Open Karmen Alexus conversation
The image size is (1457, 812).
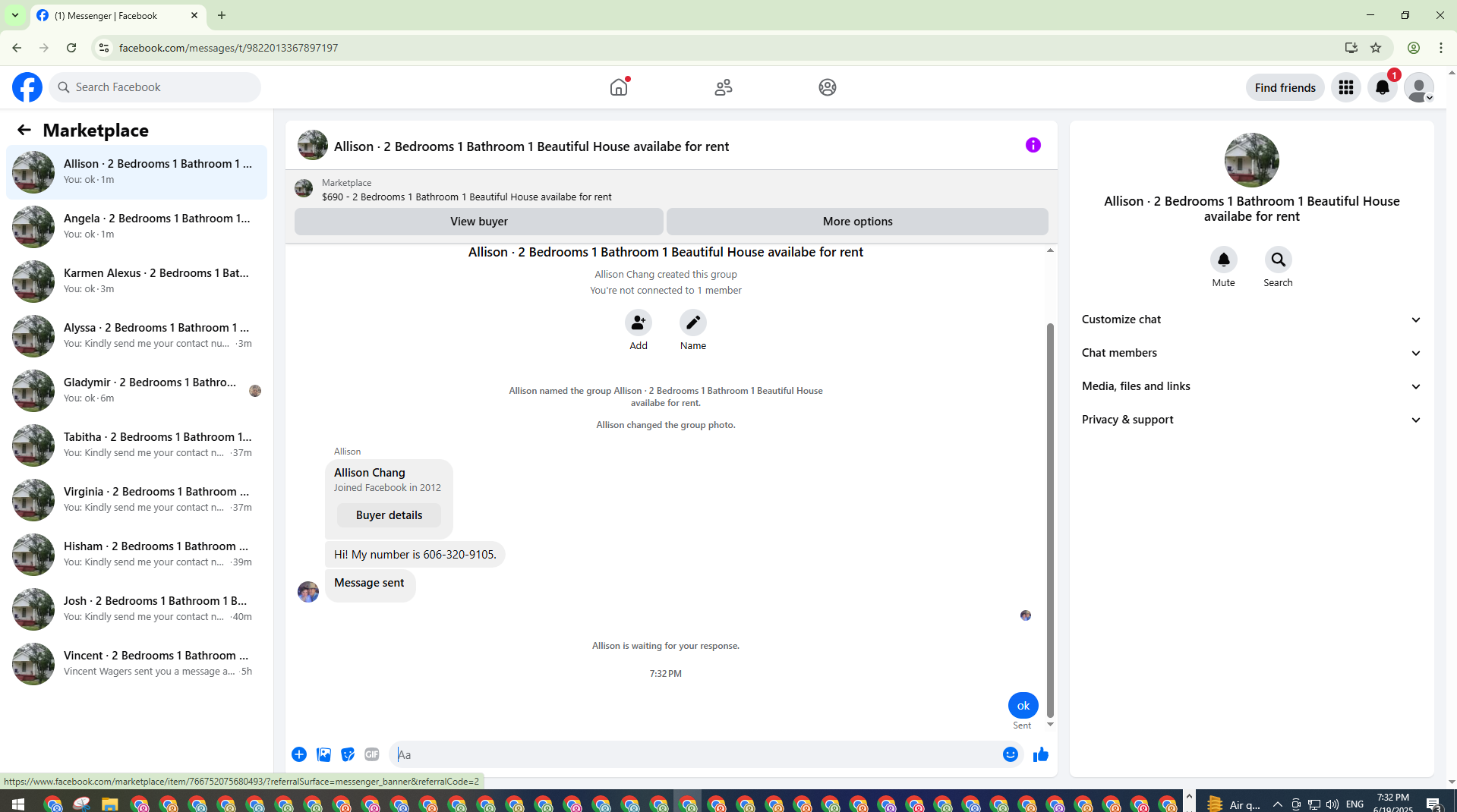137,282
